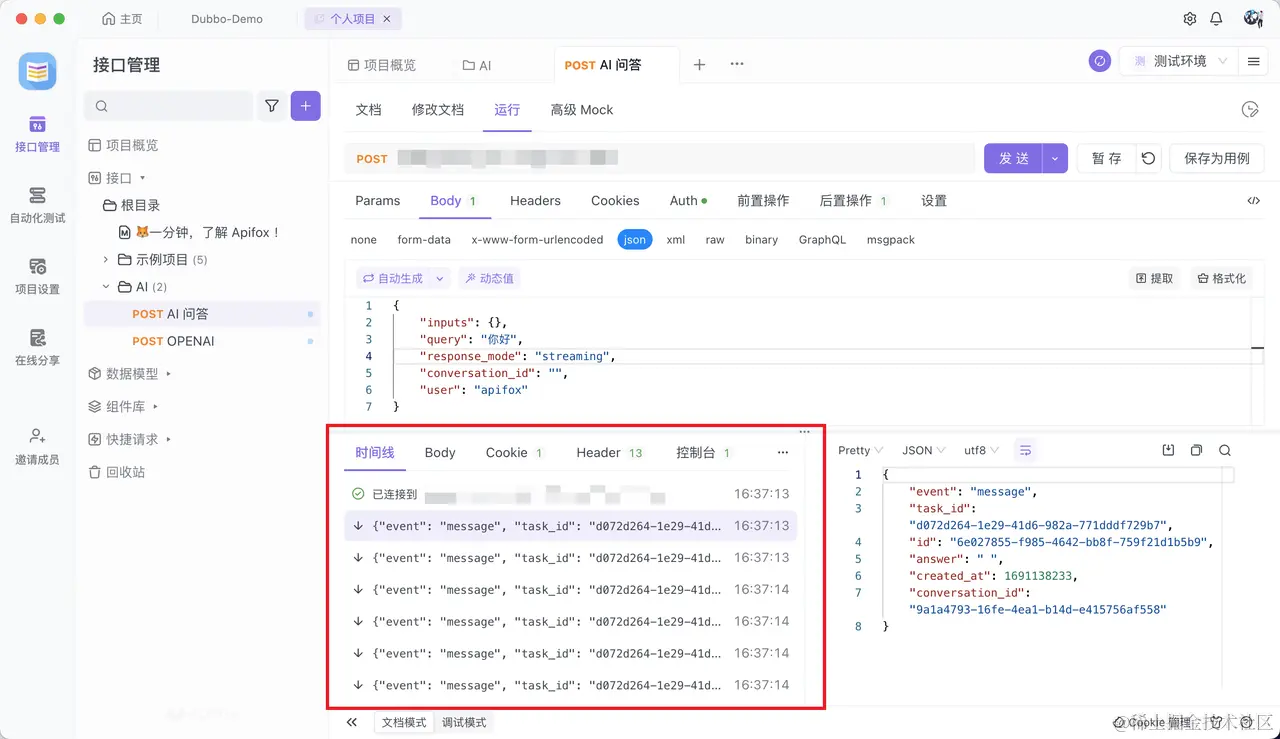Expand the 数据模型 section
Viewport: 1280px width, 739px height.
point(169,374)
